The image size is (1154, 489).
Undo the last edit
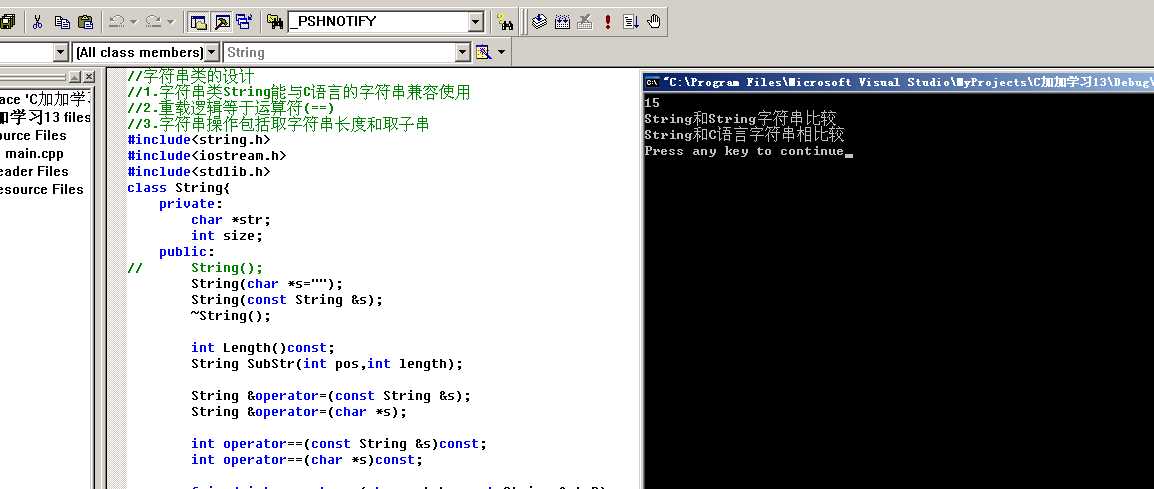click(x=116, y=21)
